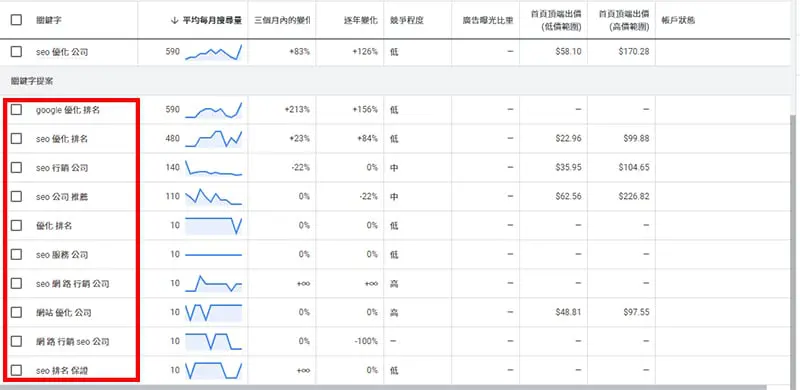Tick the 網站 優化 公司 checkbox

pyautogui.click(x=16, y=312)
